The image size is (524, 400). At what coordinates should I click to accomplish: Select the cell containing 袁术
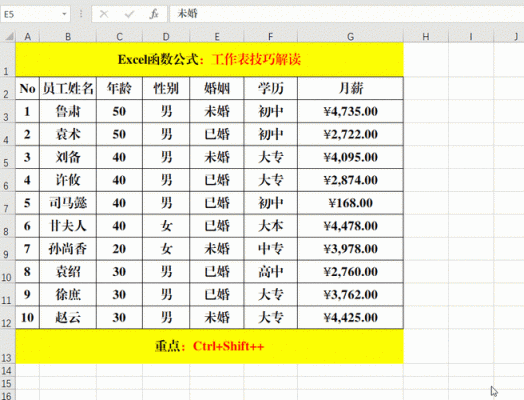(68, 134)
